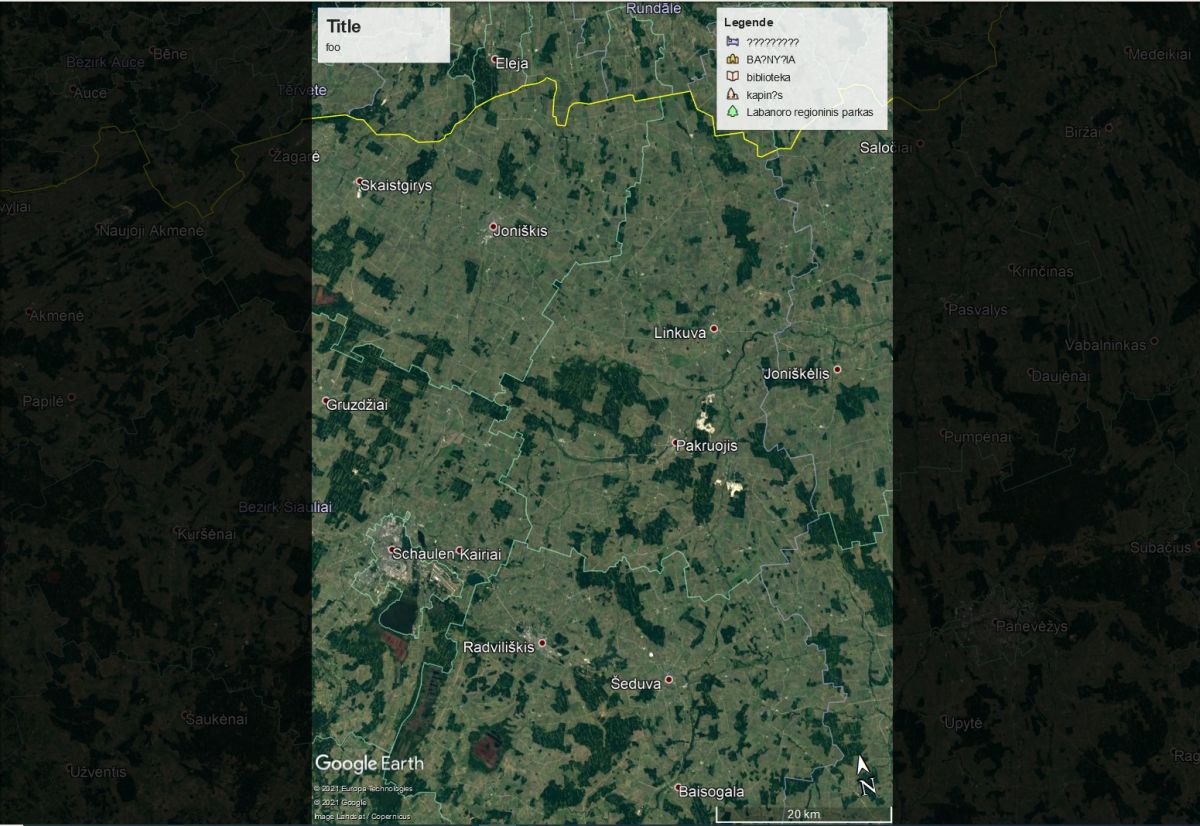Image resolution: width=1200 pixels, height=826 pixels.
Task: Select the 'kapin?s' legend entry
Action: point(765,95)
